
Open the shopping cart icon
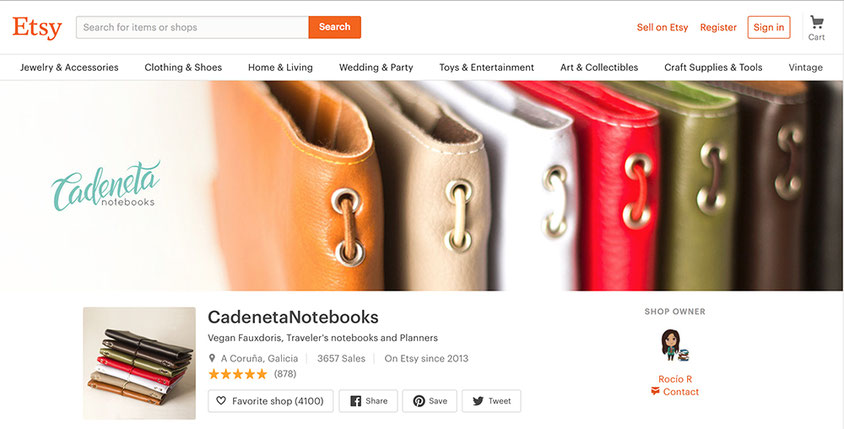817,23
